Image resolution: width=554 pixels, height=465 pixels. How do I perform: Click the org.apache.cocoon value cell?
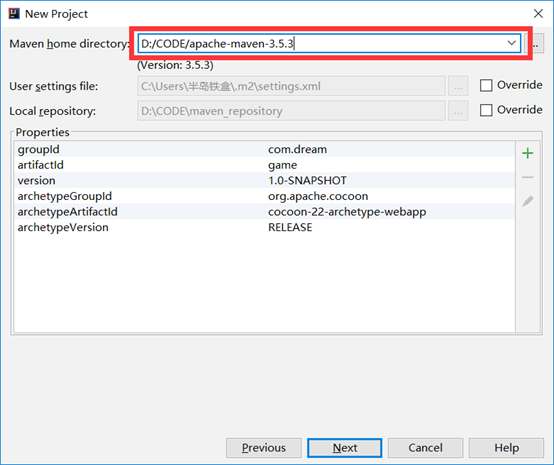coord(318,196)
